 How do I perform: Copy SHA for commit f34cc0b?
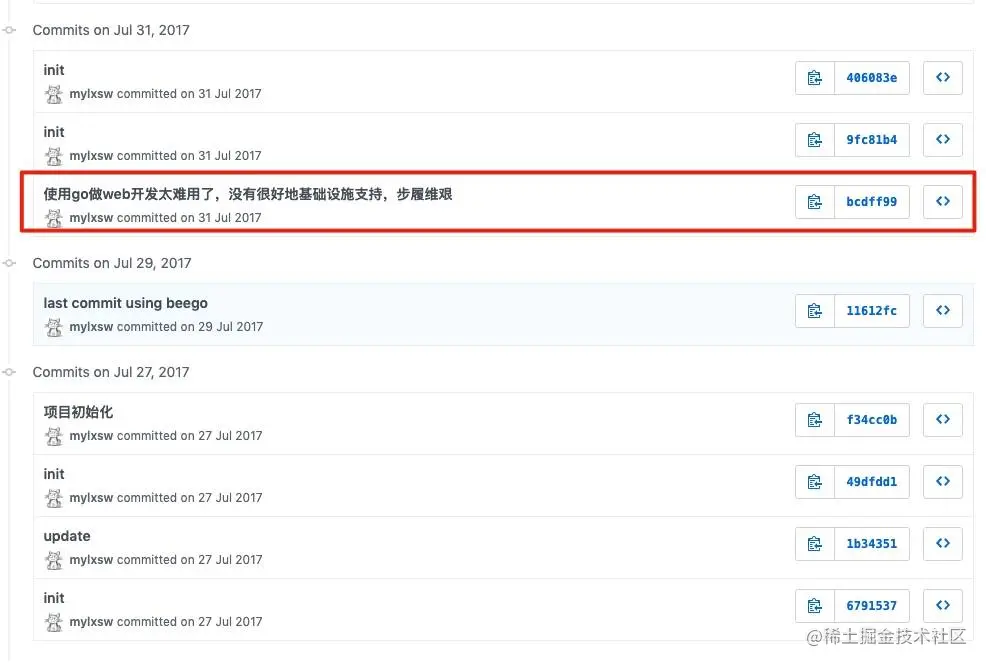pos(815,419)
